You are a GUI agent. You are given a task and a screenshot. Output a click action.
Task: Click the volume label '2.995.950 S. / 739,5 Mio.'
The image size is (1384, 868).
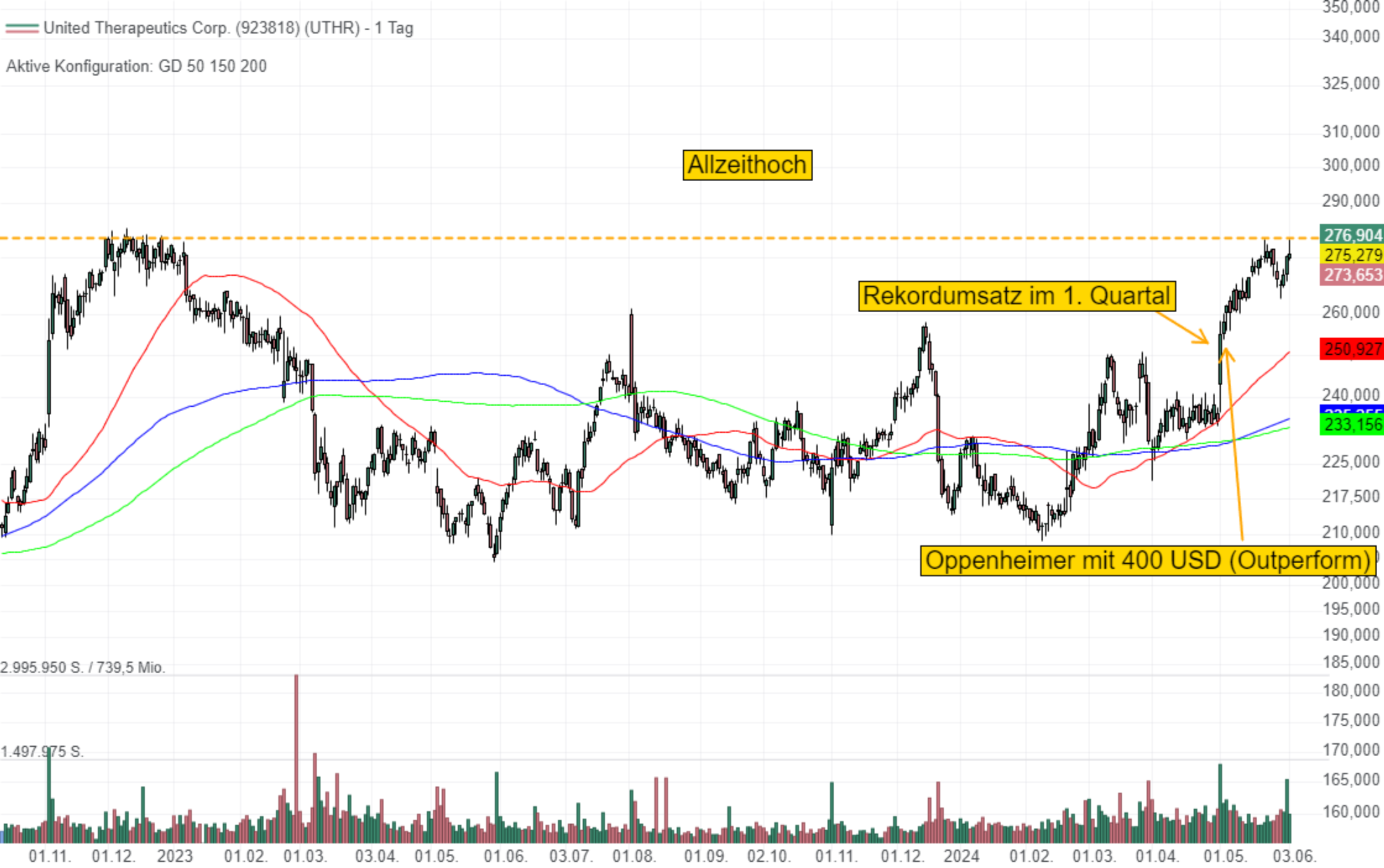[83, 668]
